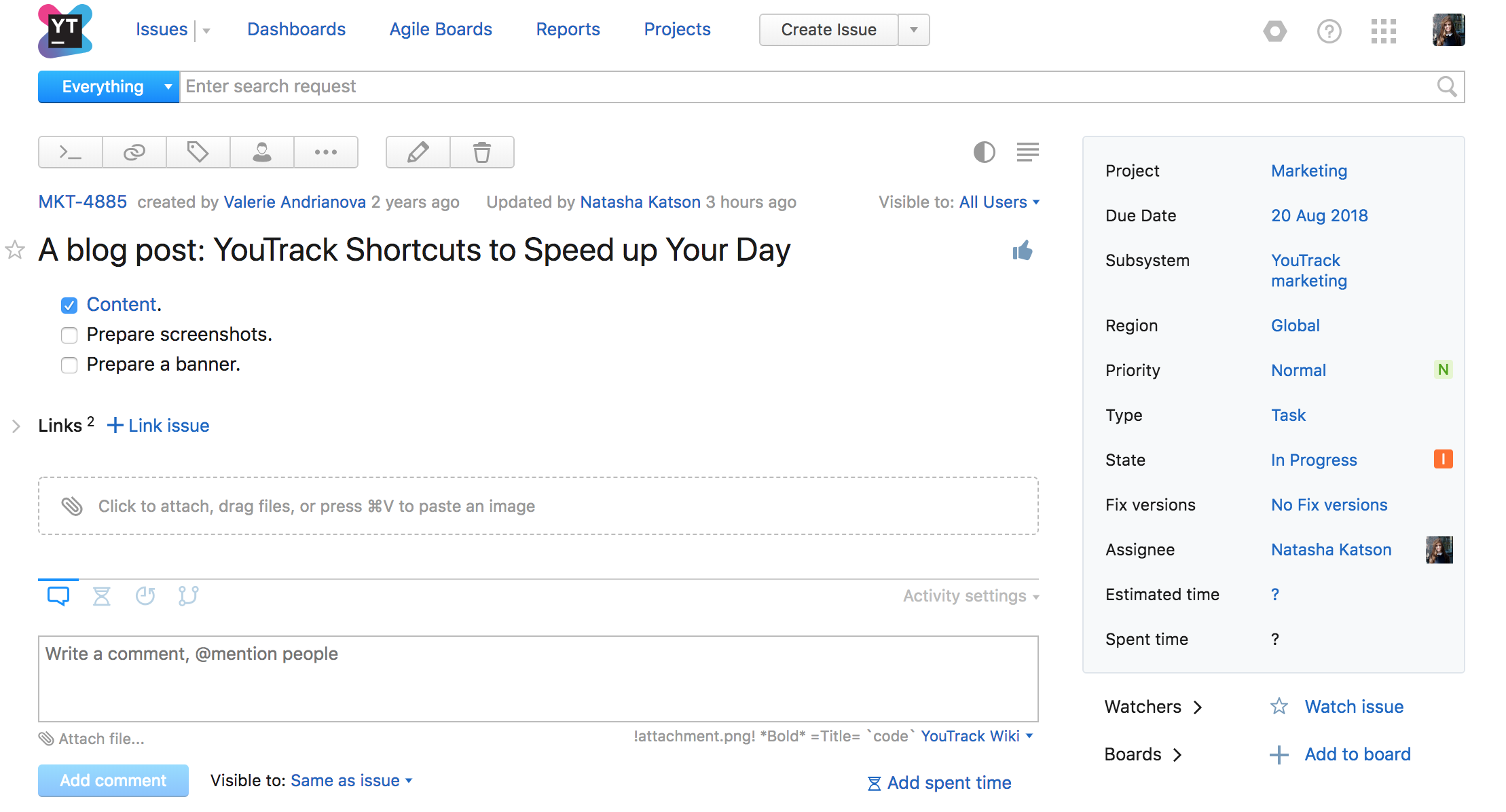Image resolution: width=1506 pixels, height=812 pixels.
Task: Click the link issue chain icon
Action: [x=134, y=152]
